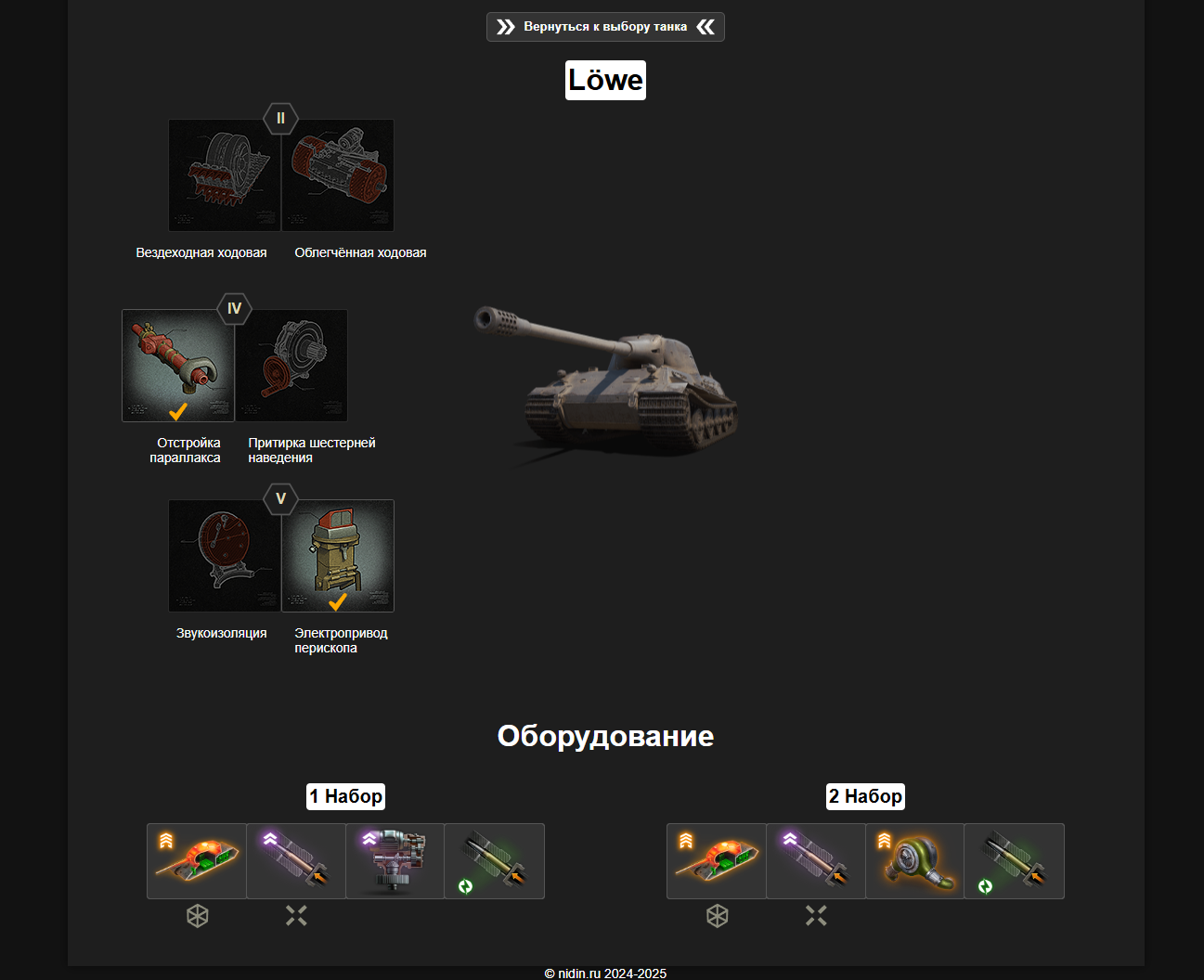
Task: Select the Вездеходная ходовая modification
Action: (225, 175)
